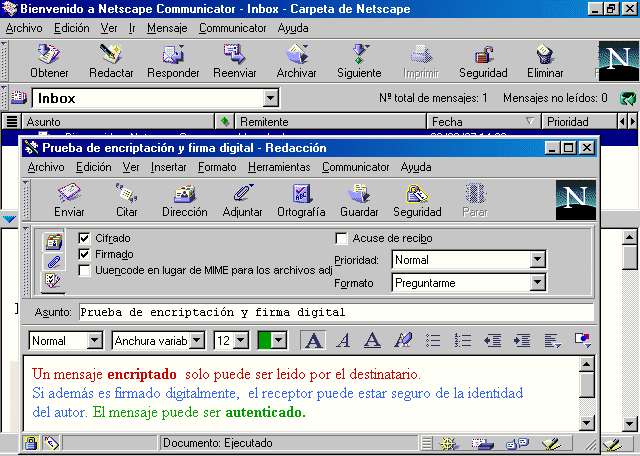Image resolution: width=640 pixels, height=456 pixels.
Task: Click Adjuntar paperclip icon
Action: click(242, 200)
